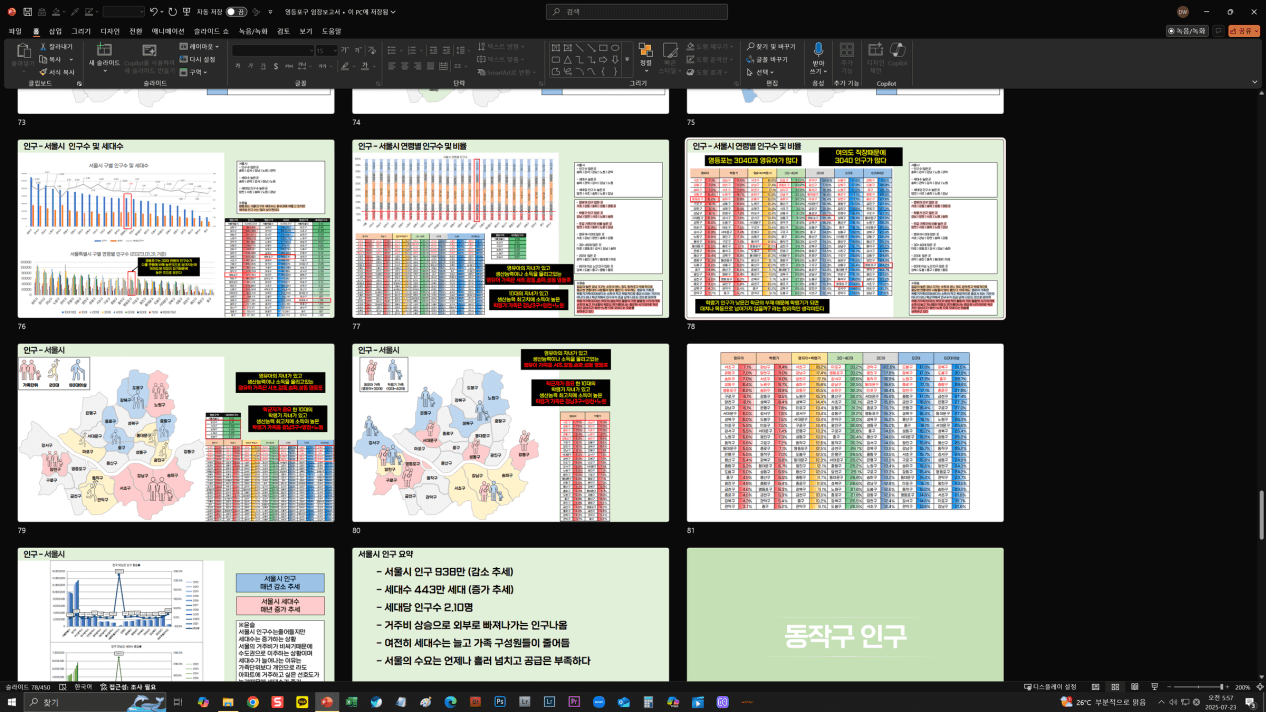The width and height of the screenshot is (1266, 712).
Task: Click the 녹음/녹화 button at top right
Action: (x=1187, y=31)
